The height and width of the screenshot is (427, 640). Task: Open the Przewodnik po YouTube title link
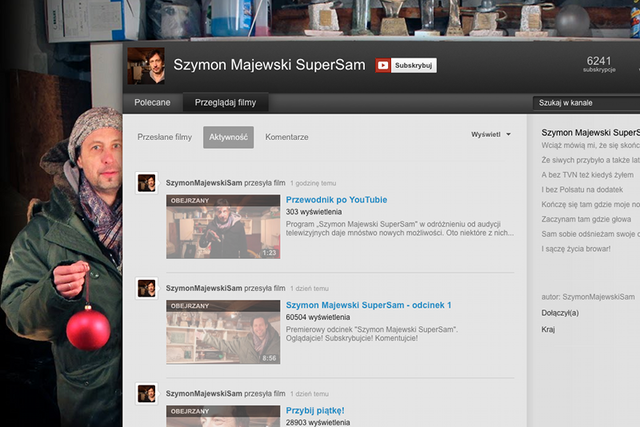click(336, 200)
